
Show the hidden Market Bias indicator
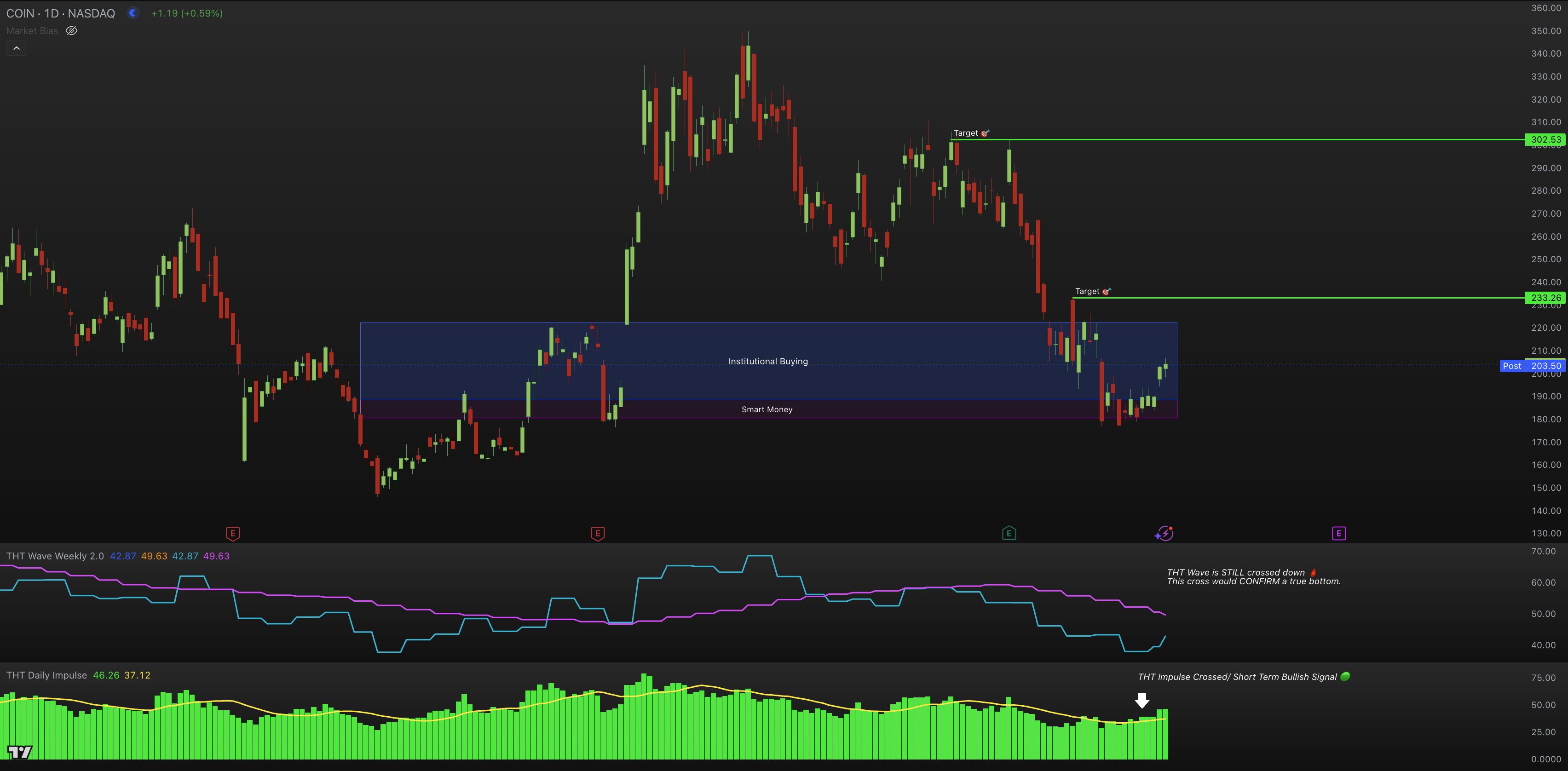click(71, 30)
